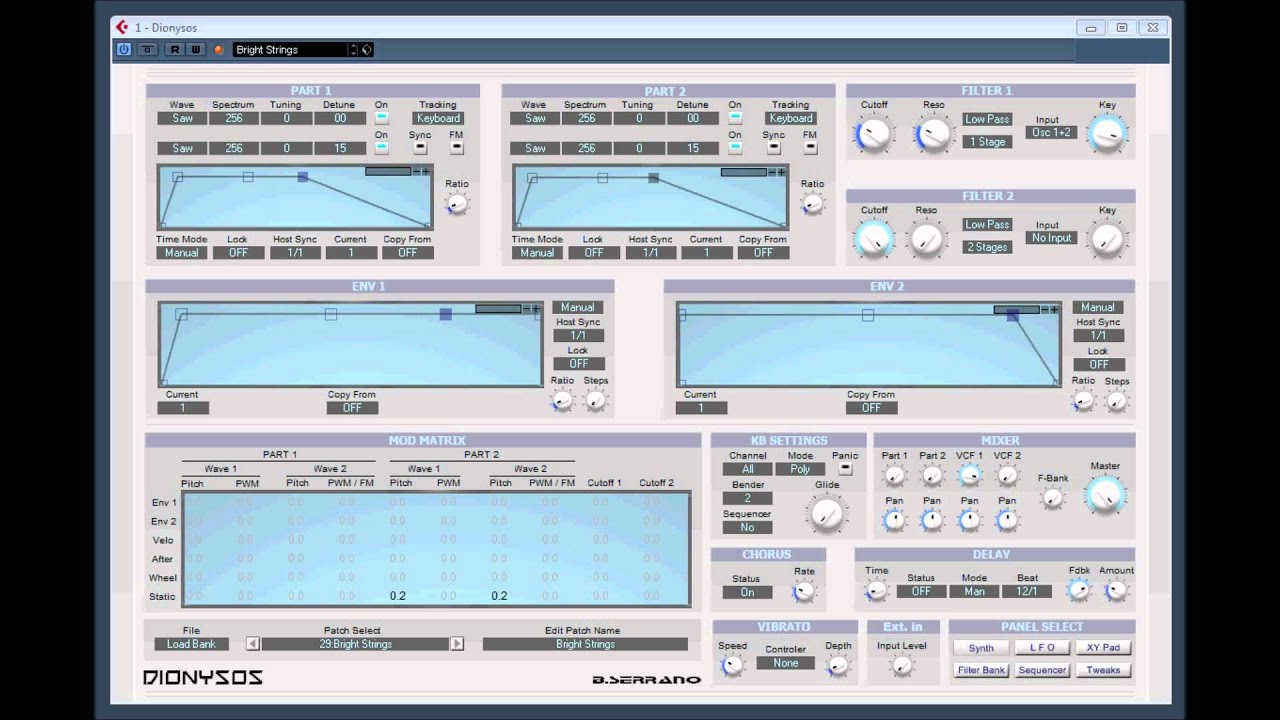Click the Filter 2 Key knob

click(x=1107, y=239)
